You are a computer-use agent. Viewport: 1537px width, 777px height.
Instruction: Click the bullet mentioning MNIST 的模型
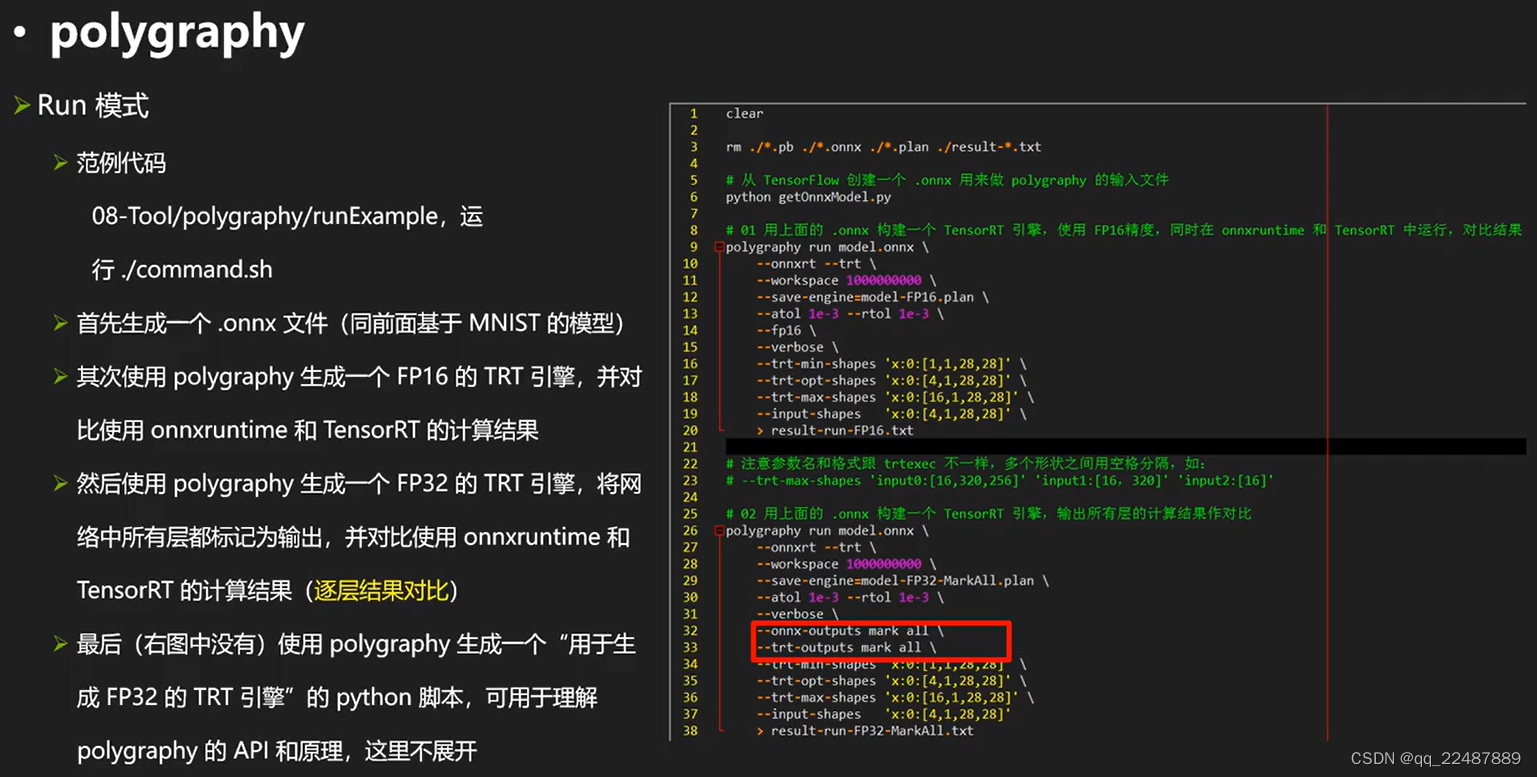(351, 323)
